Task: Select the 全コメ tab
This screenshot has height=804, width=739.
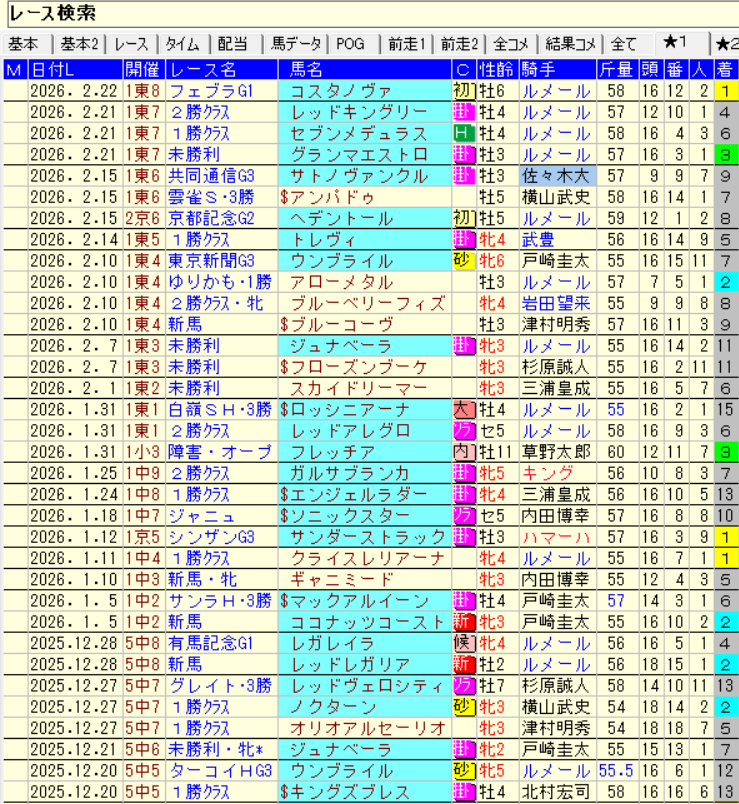Action: (511, 45)
